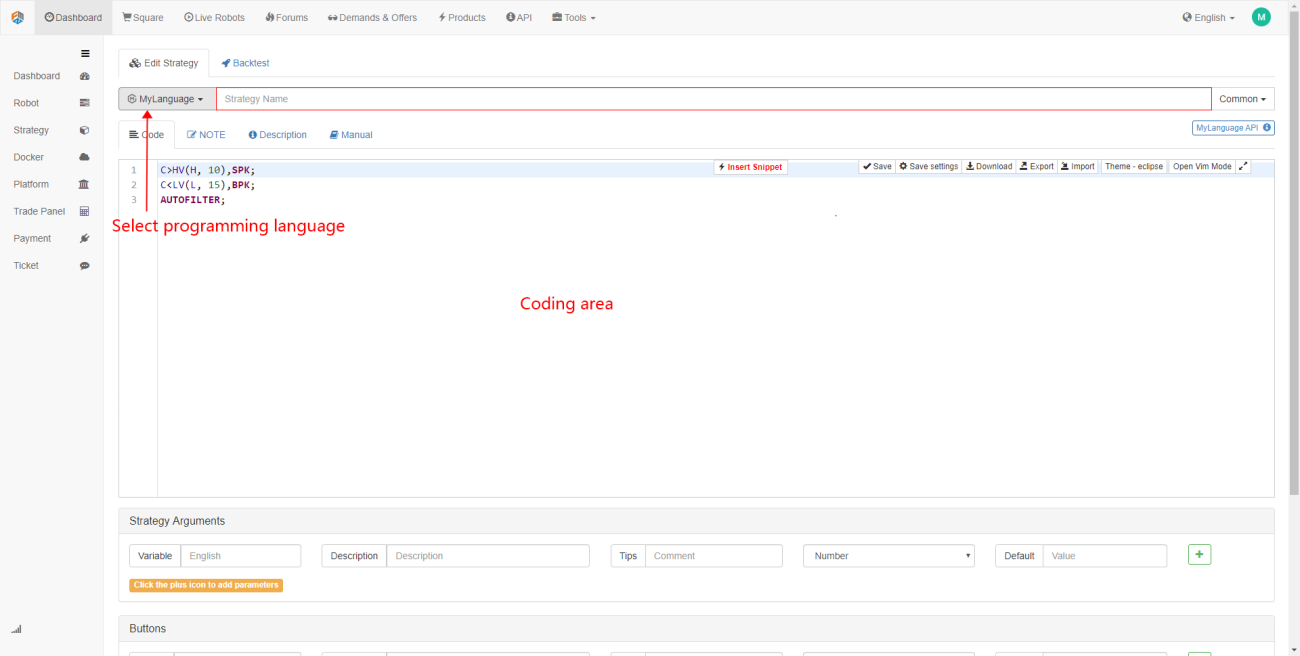Click the signal strength icon at bottom left
The image size is (1300, 656).
16,629
